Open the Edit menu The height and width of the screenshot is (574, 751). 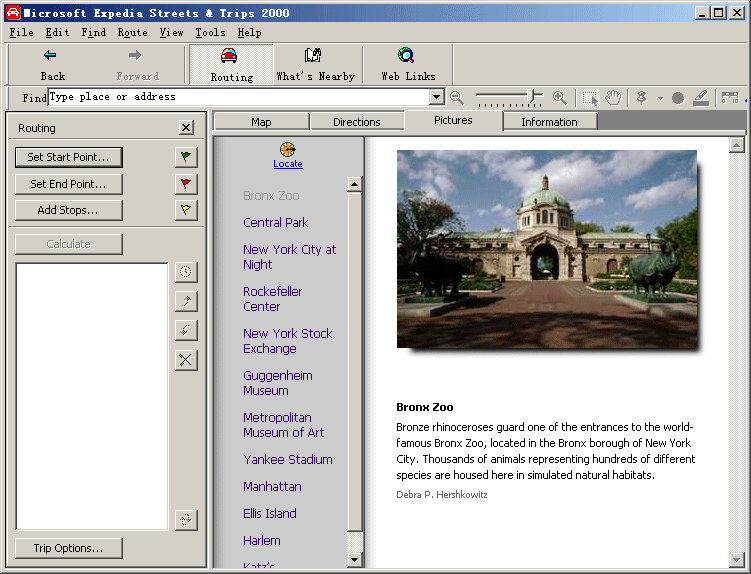click(57, 33)
